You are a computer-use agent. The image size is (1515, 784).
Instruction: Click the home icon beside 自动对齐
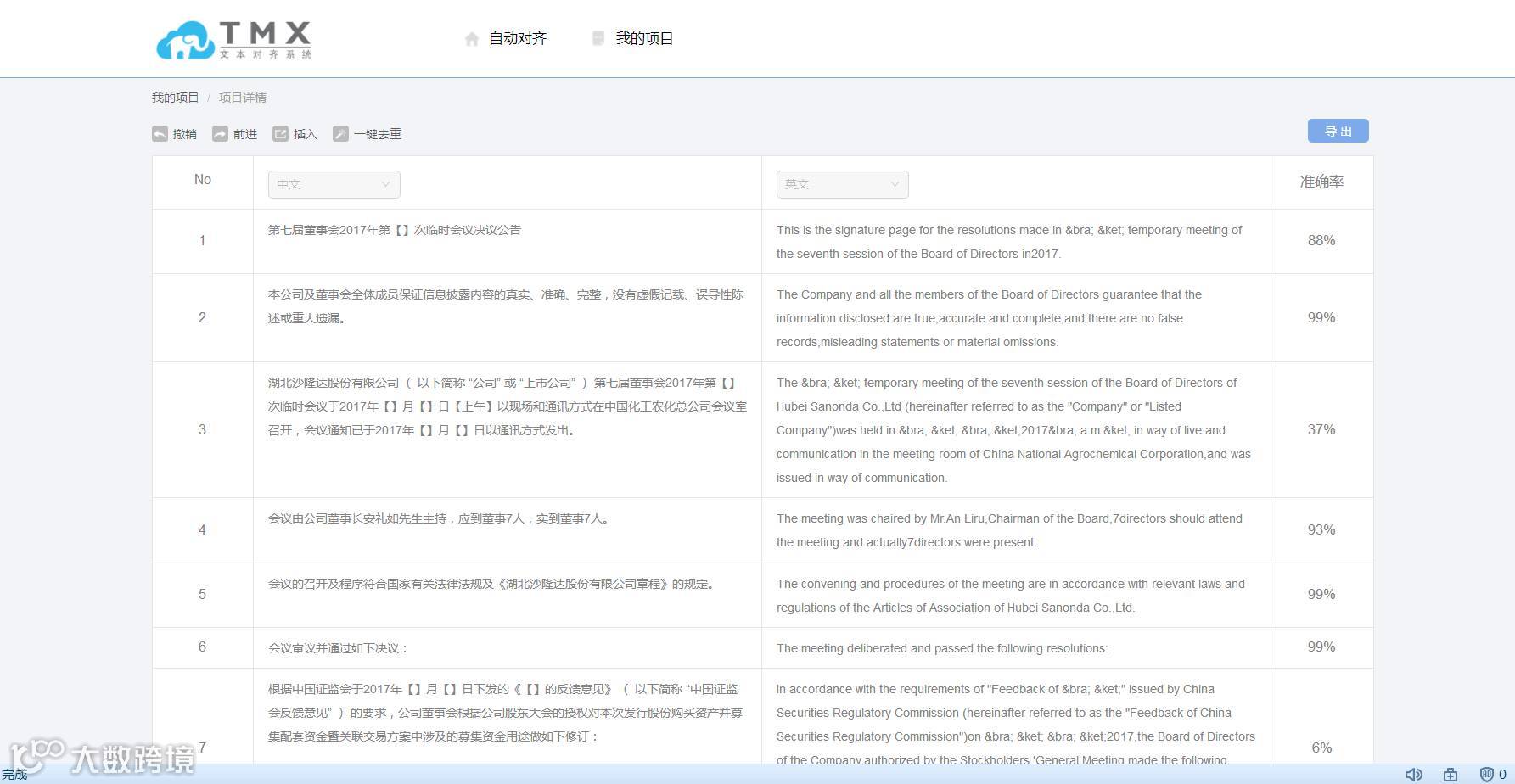click(472, 39)
